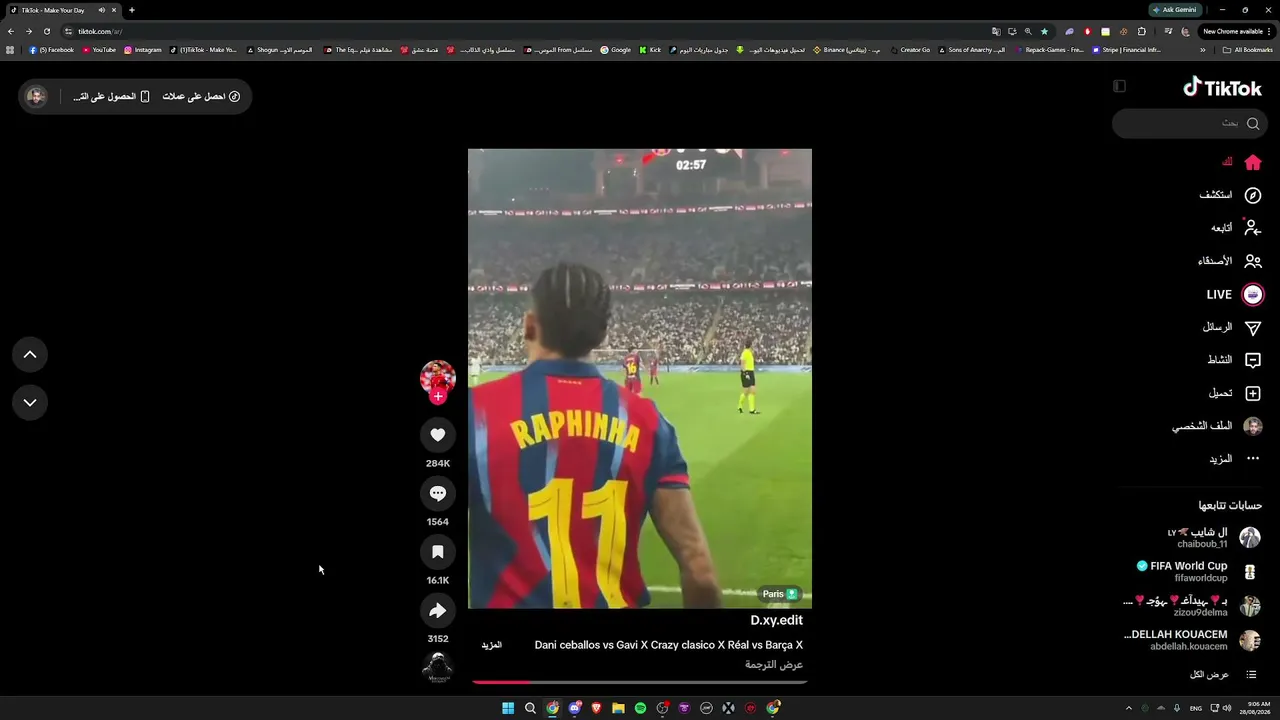This screenshot has height=720, width=1280.
Task: Click the browser back arrow
Action: point(11,31)
